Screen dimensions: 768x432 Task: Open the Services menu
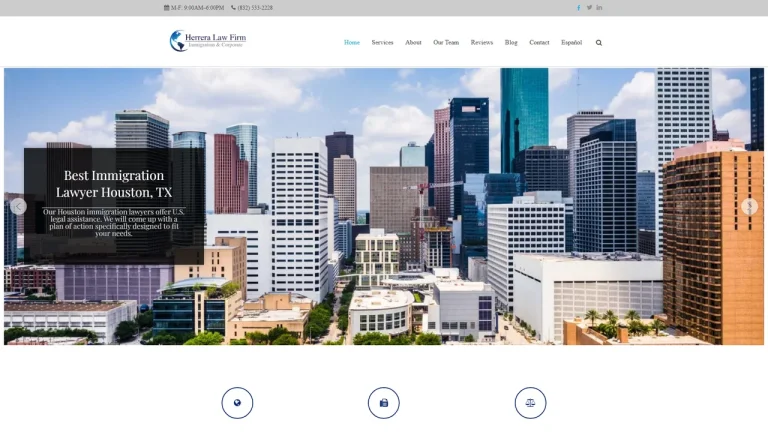382,43
